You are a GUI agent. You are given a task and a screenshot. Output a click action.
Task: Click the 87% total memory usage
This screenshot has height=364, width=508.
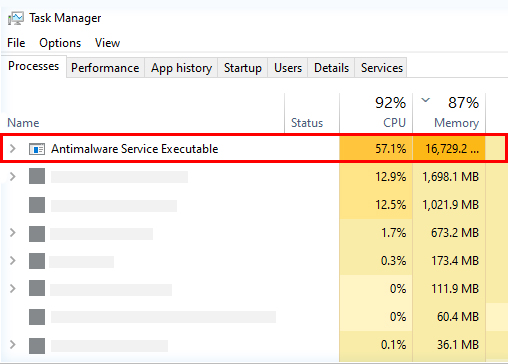tap(464, 103)
